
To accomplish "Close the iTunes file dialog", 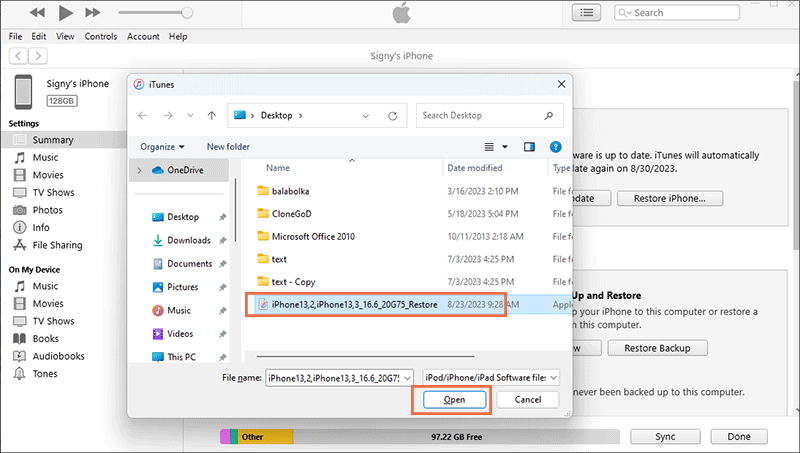I will coord(561,84).
